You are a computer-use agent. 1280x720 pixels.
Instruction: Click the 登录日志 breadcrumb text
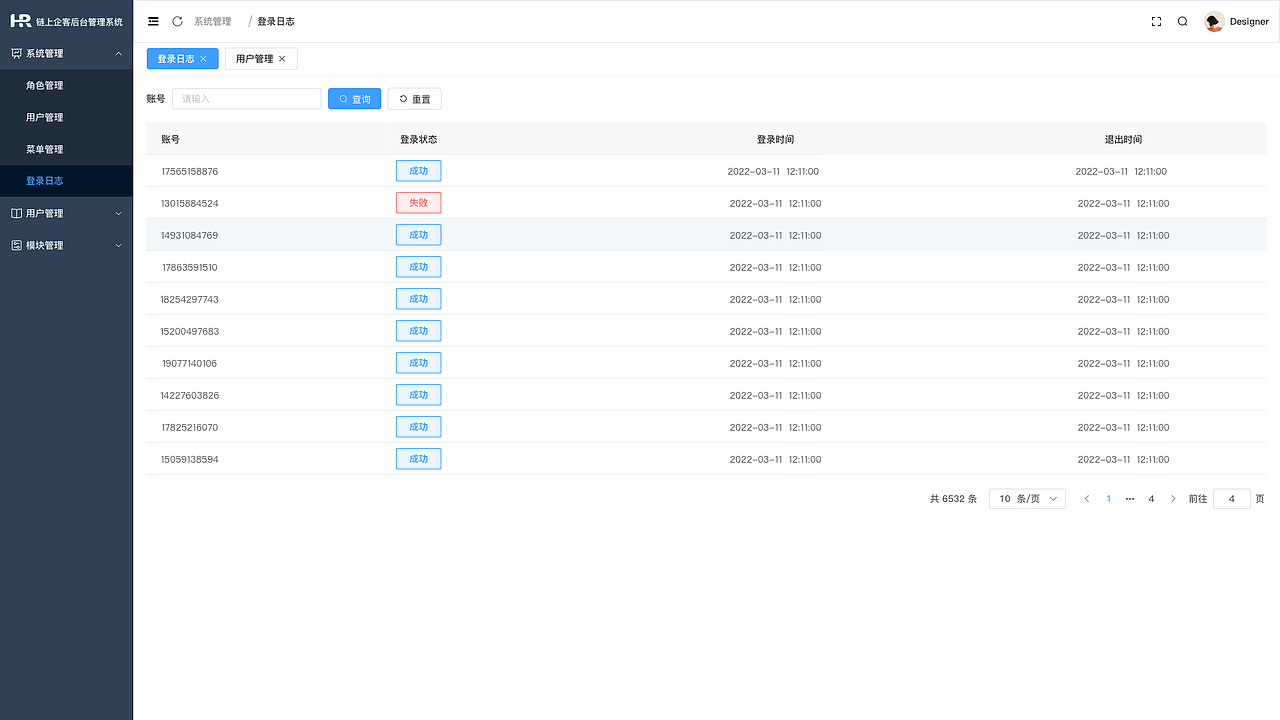coord(276,21)
